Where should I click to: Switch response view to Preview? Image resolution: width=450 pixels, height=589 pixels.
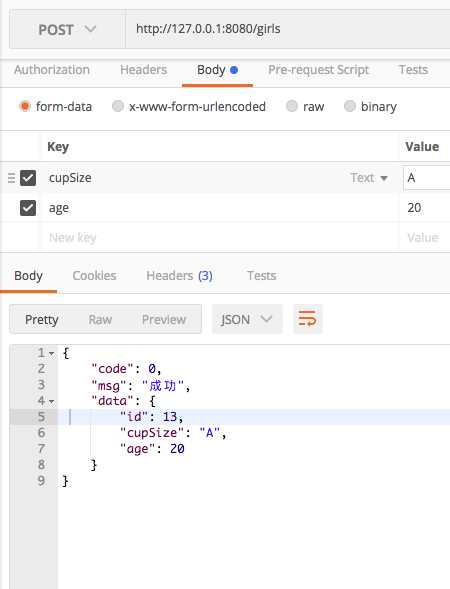coord(164,320)
